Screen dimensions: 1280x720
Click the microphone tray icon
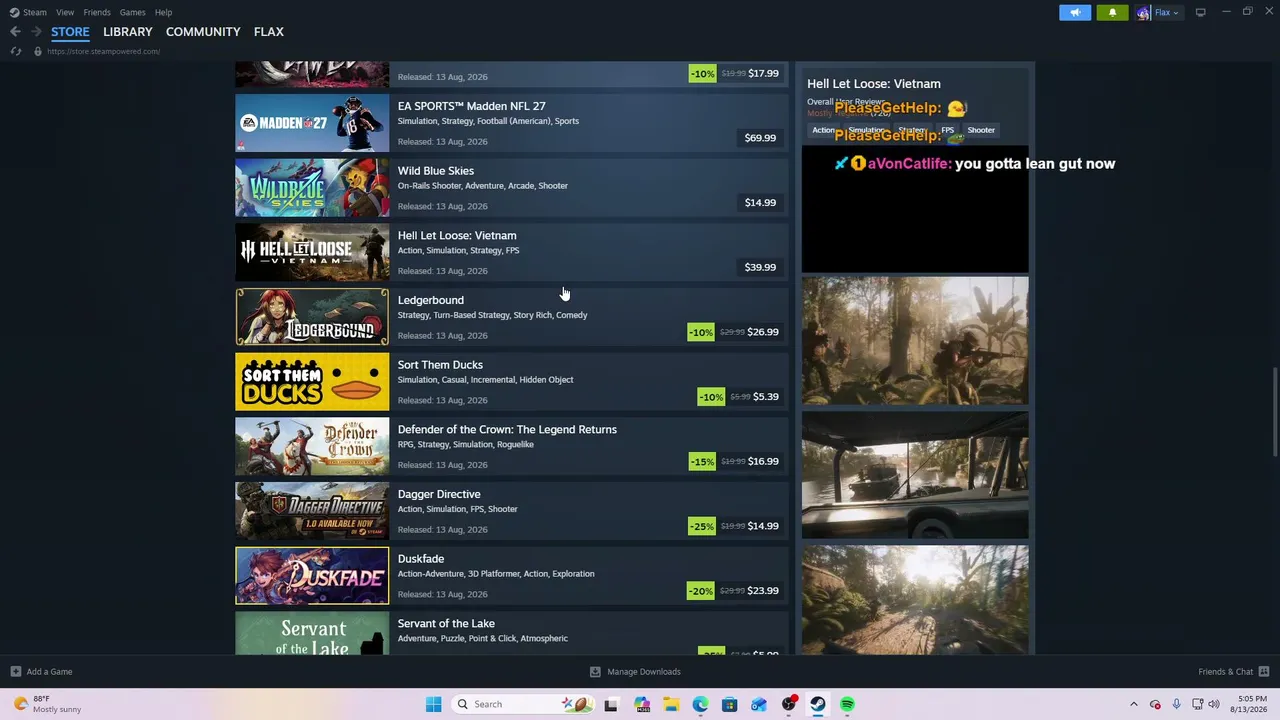tap(1176, 704)
